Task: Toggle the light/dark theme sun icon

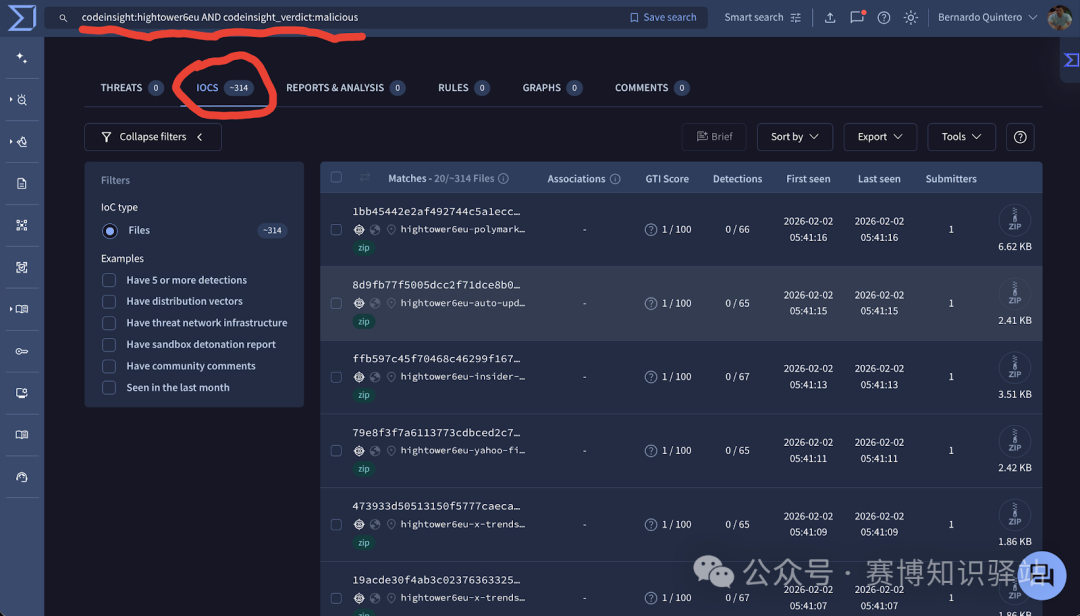Action: [911, 18]
